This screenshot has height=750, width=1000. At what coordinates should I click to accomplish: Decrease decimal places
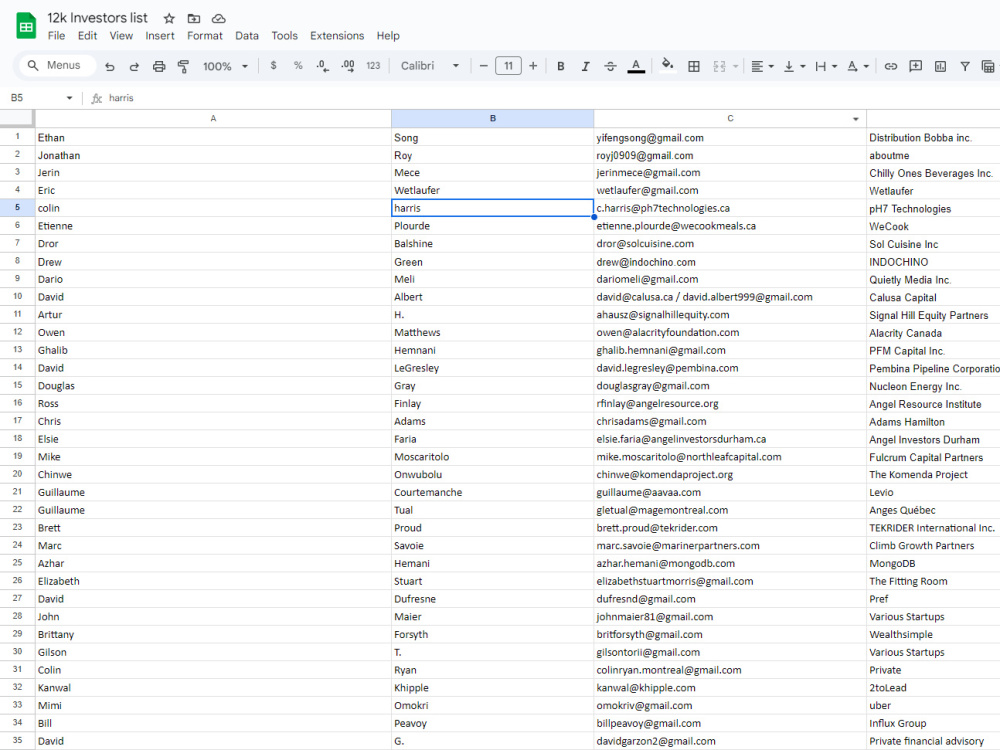pyautogui.click(x=323, y=66)
